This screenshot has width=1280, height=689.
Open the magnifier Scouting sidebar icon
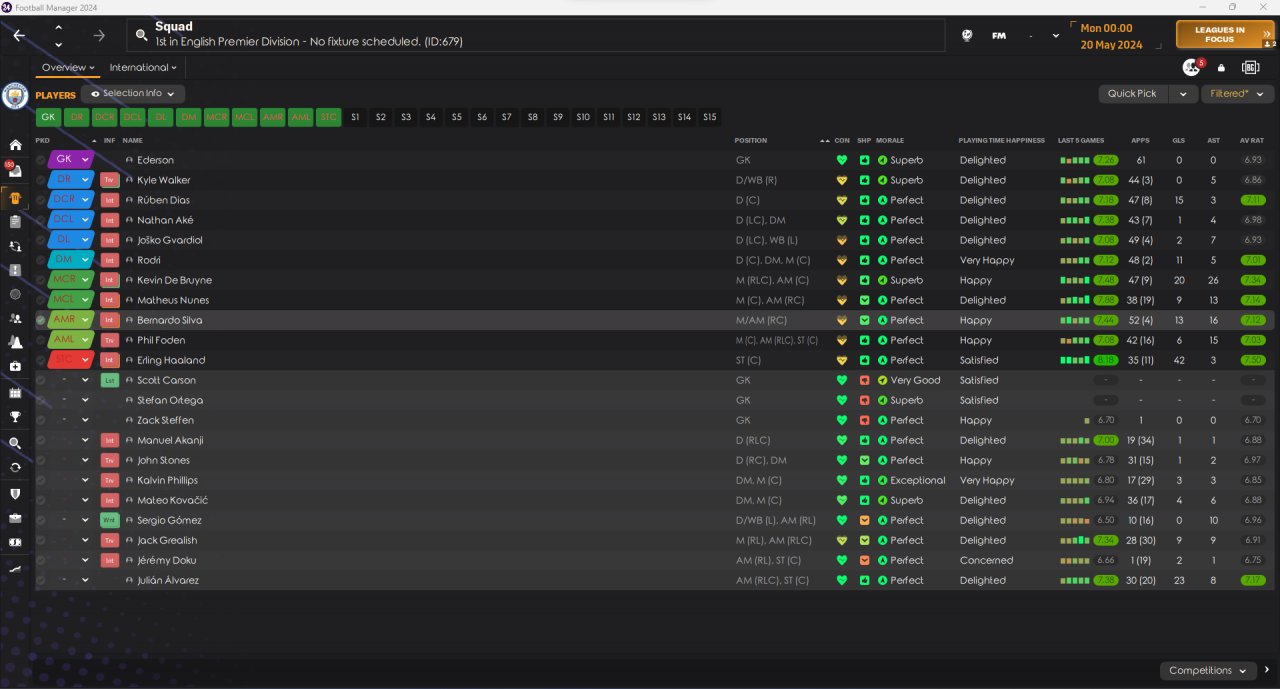[x=15, y=443]
